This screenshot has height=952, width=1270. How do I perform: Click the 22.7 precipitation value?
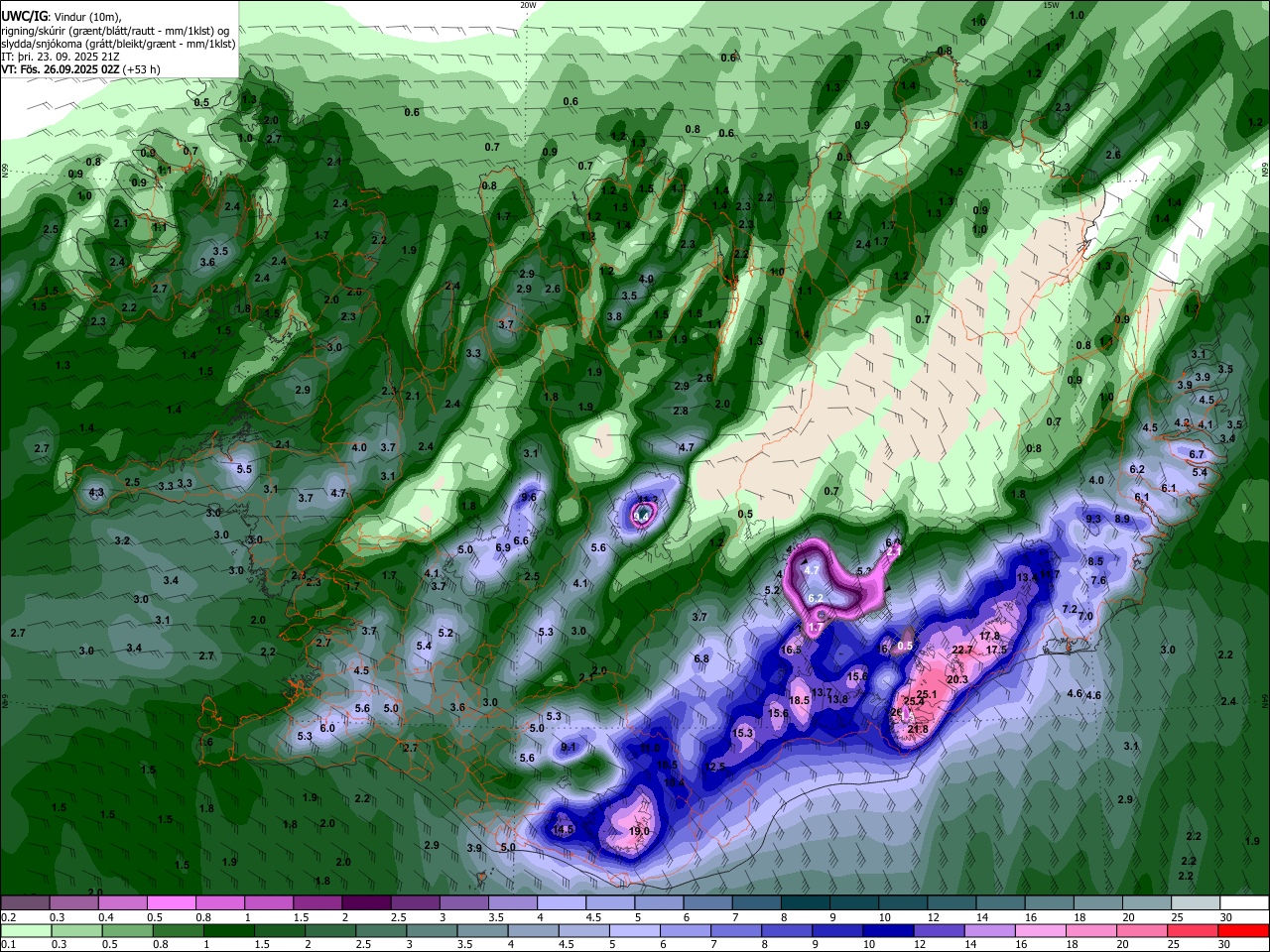[x=962, y=651]
